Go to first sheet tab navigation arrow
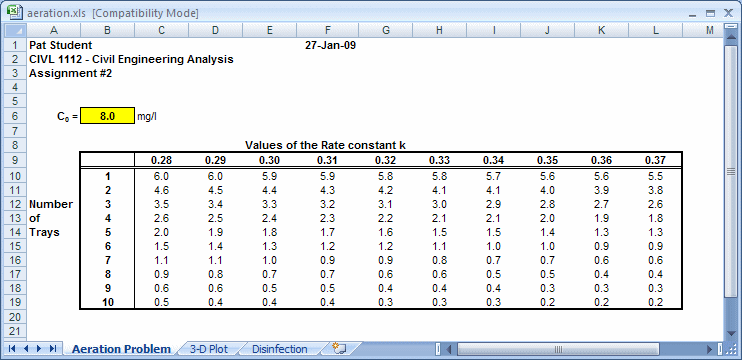Screen dimensions: 742x360 11,349
